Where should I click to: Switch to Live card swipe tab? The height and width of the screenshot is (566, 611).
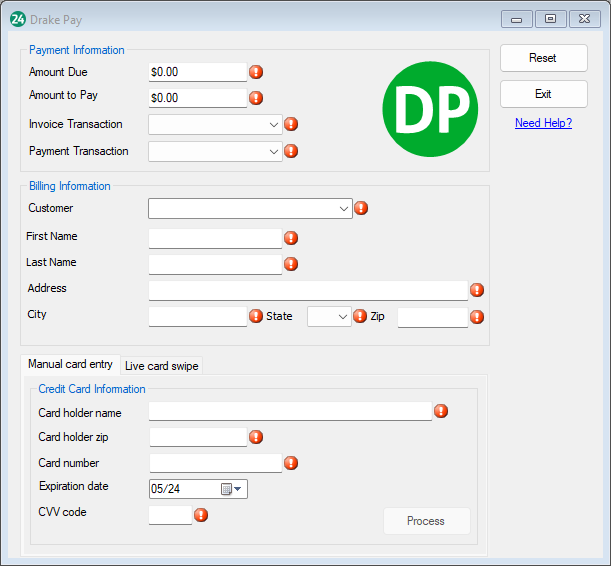(x=161, y=366)
